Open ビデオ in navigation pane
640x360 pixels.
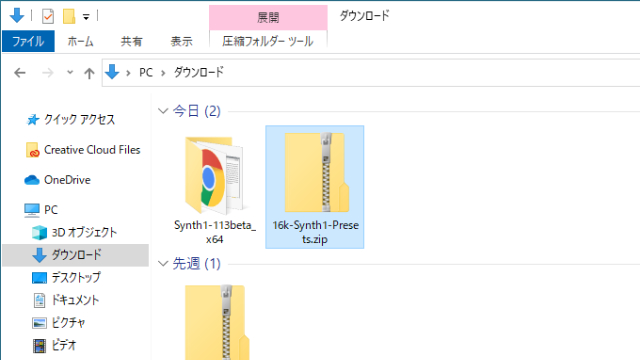point(64,345)
